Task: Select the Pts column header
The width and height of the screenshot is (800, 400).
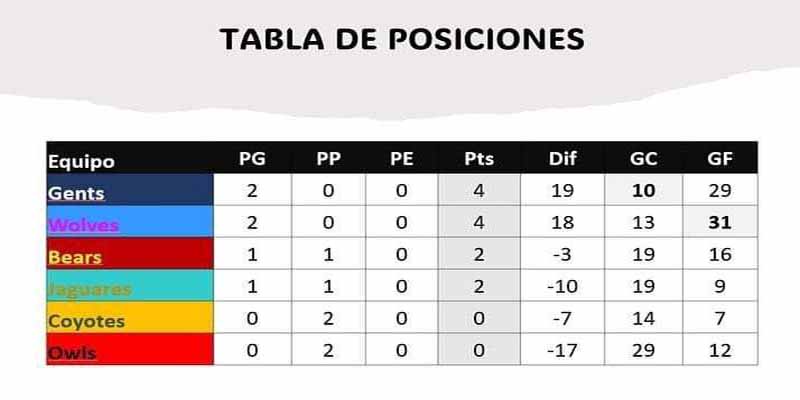Action: coord(479,159)
